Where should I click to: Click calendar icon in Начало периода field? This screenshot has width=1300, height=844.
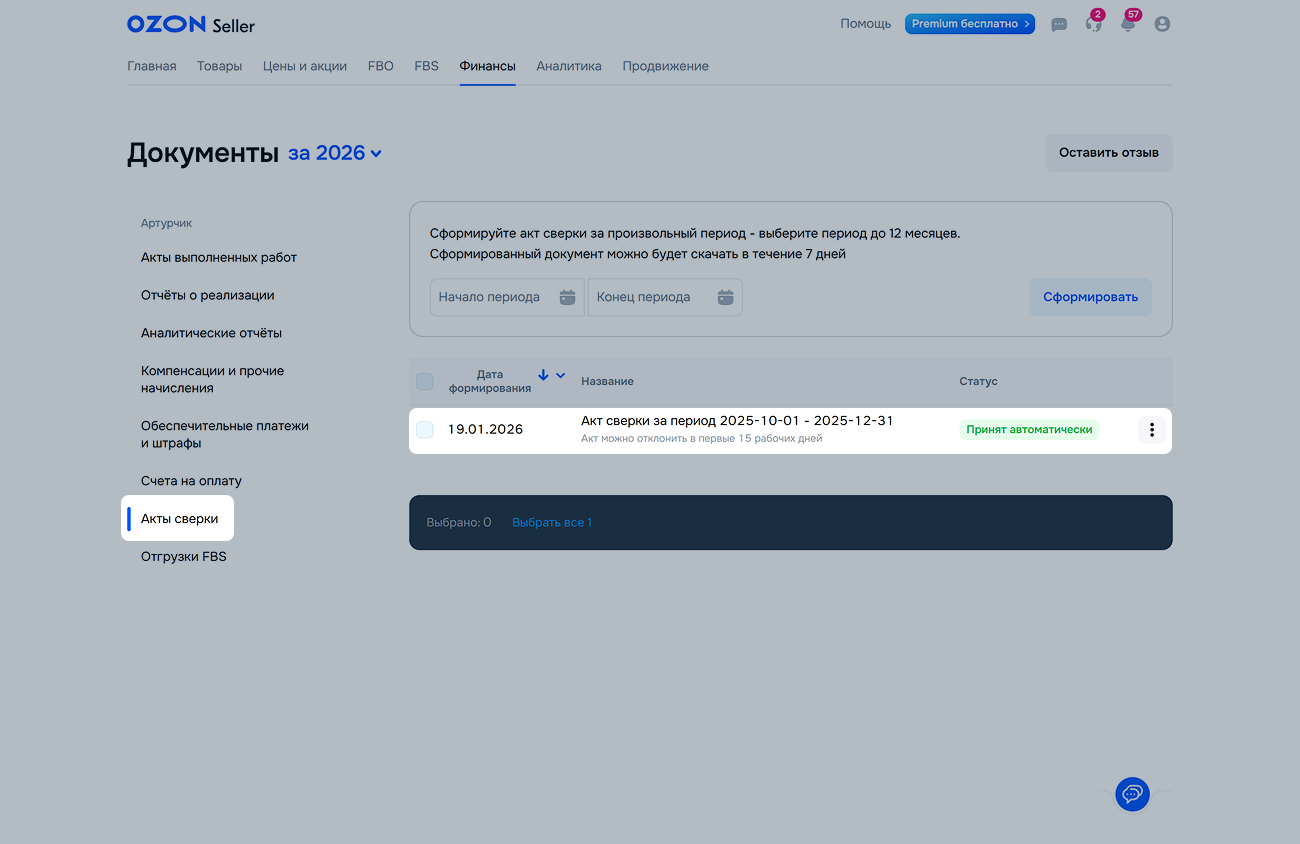coord(567,297)
